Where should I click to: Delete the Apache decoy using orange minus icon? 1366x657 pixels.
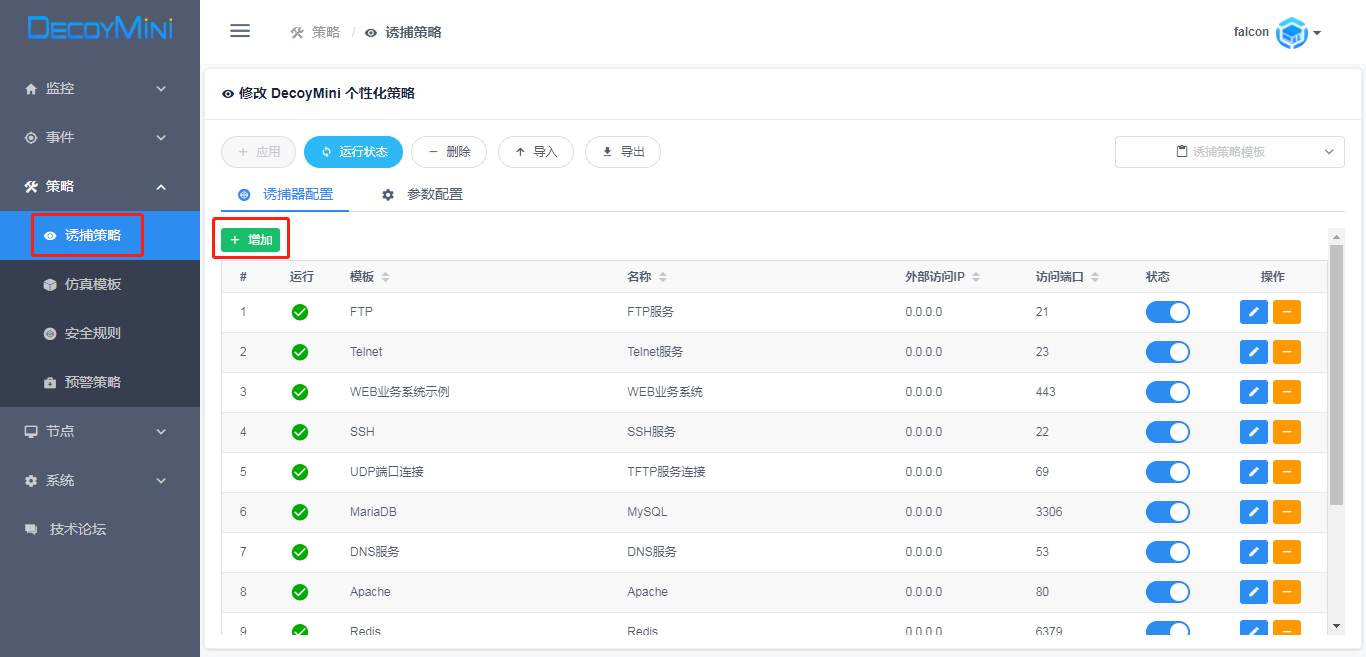click(x=1286, y=591)
